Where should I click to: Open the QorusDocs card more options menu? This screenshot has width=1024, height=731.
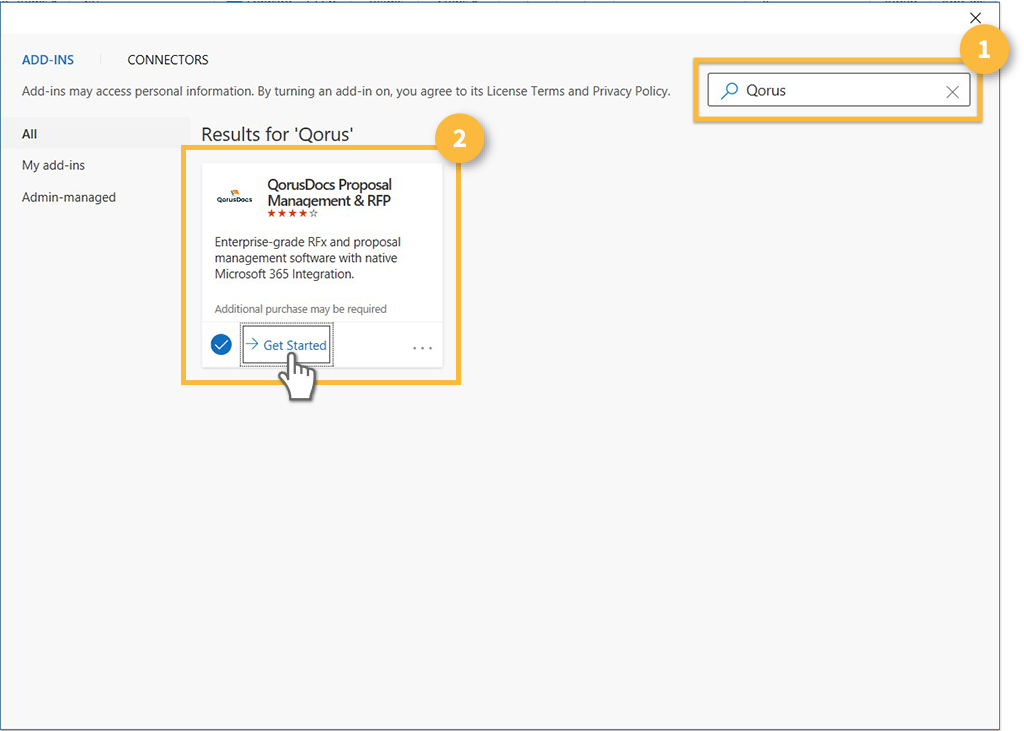pyautogui.click(x=423, y=348)
